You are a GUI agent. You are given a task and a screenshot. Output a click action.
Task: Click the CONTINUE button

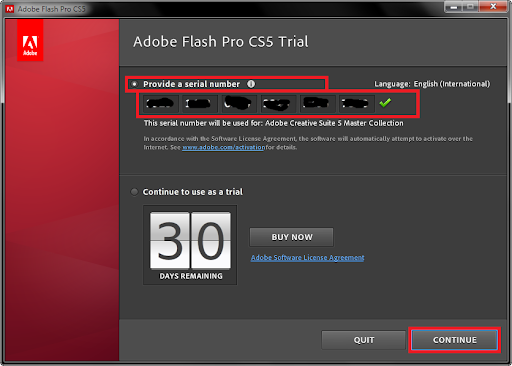(454, 340)
